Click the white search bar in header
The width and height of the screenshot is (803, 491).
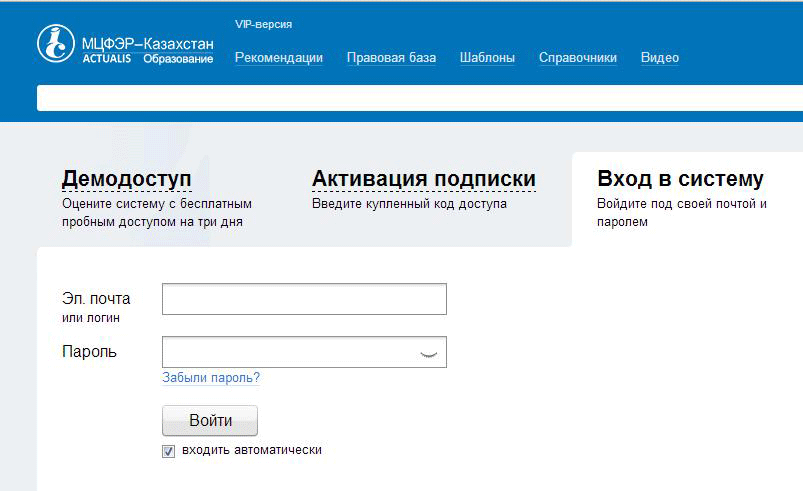420,98
